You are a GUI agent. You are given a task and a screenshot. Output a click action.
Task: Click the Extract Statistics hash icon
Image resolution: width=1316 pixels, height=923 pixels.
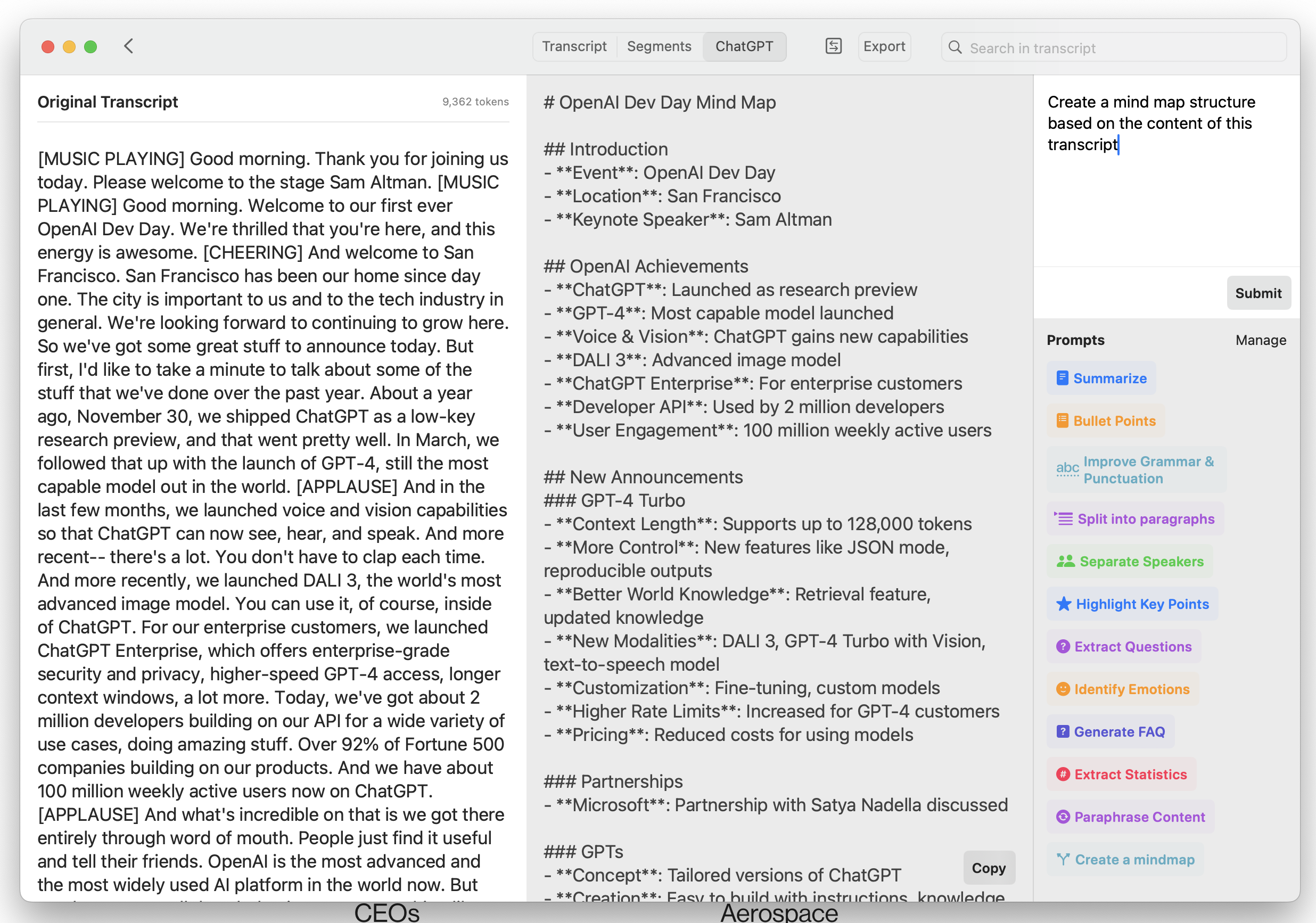click(1063, 774)
